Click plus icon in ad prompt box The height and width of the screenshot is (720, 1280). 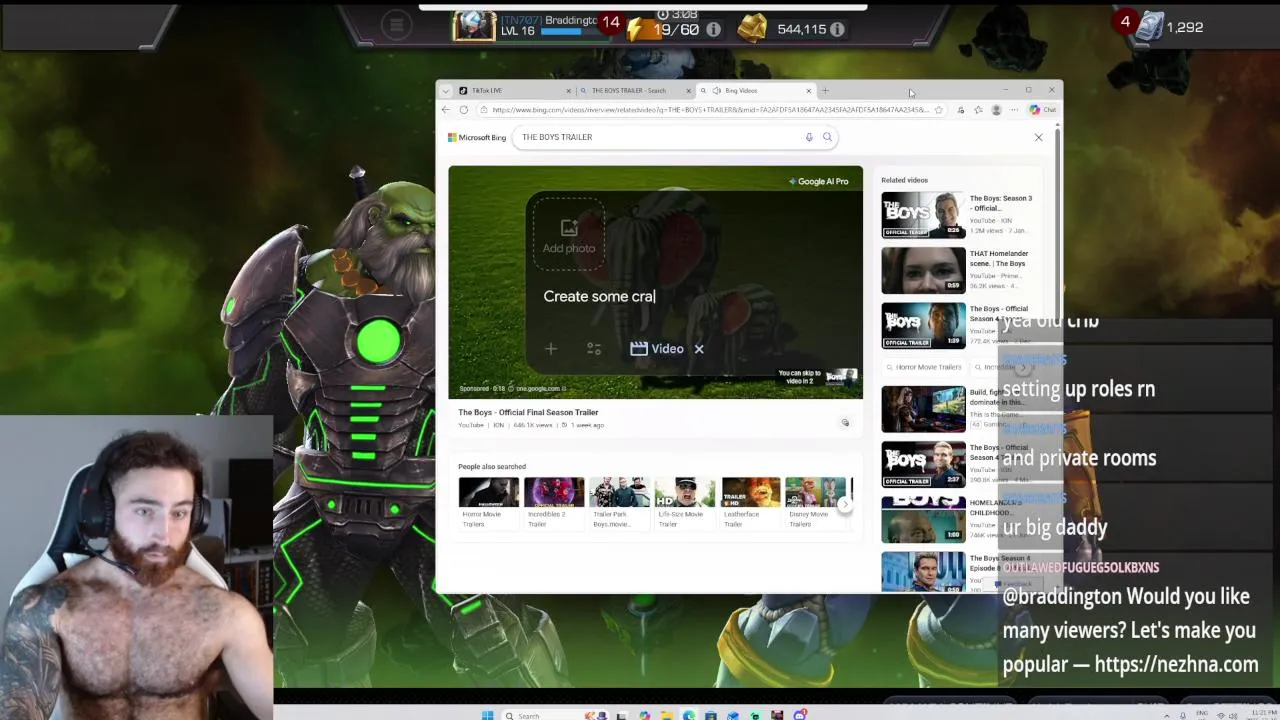[x=551, y=349]
